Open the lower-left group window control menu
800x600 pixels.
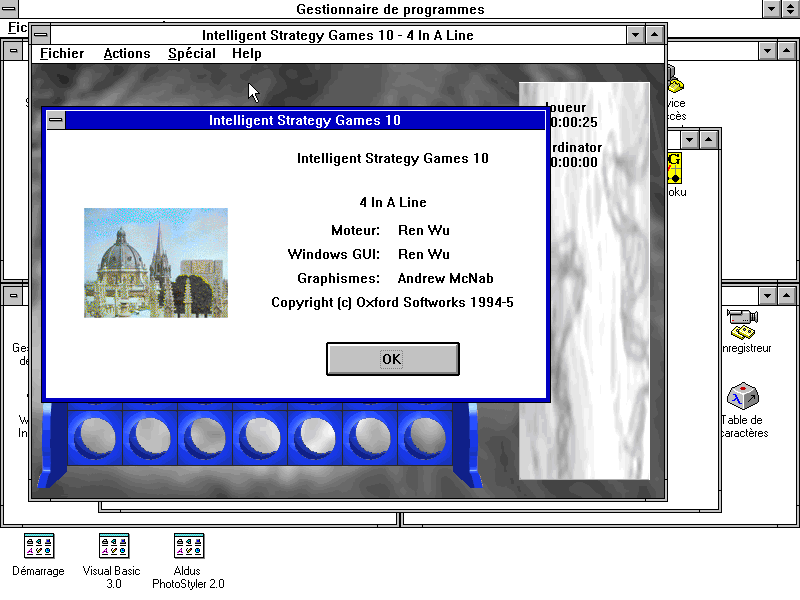click(13, 295)
